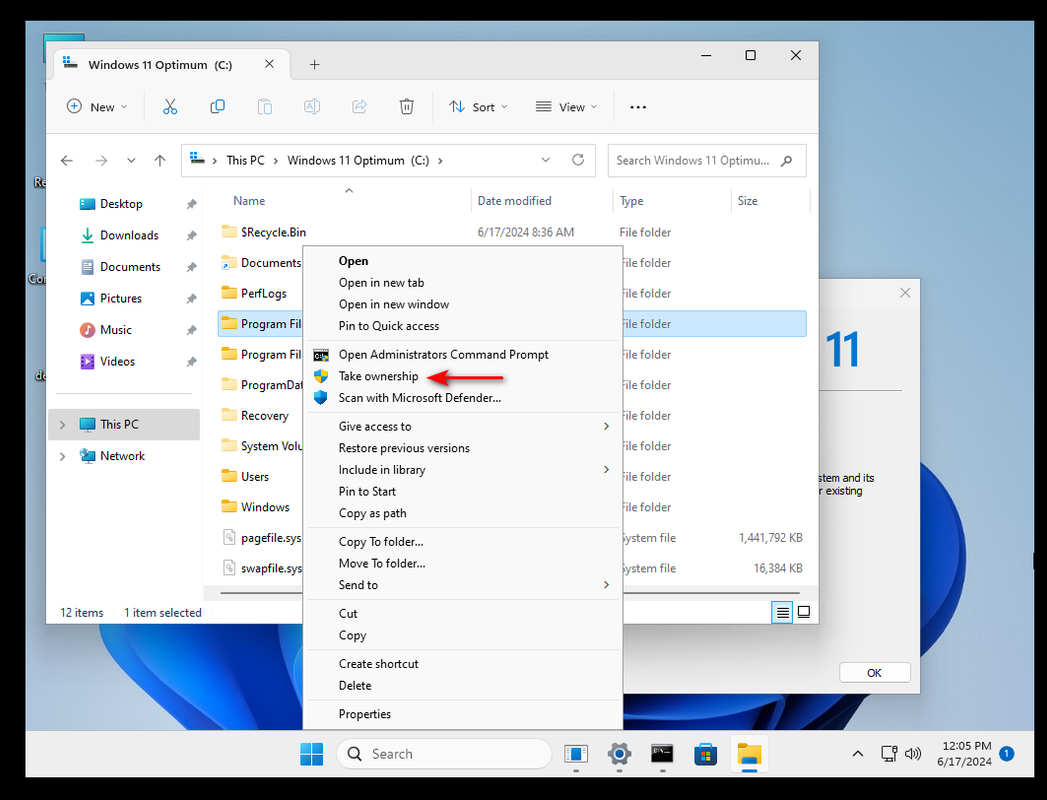This screenshot has height=800, width=1047.
Task: Sort by Date modified column header
Action: click(514, 200)
